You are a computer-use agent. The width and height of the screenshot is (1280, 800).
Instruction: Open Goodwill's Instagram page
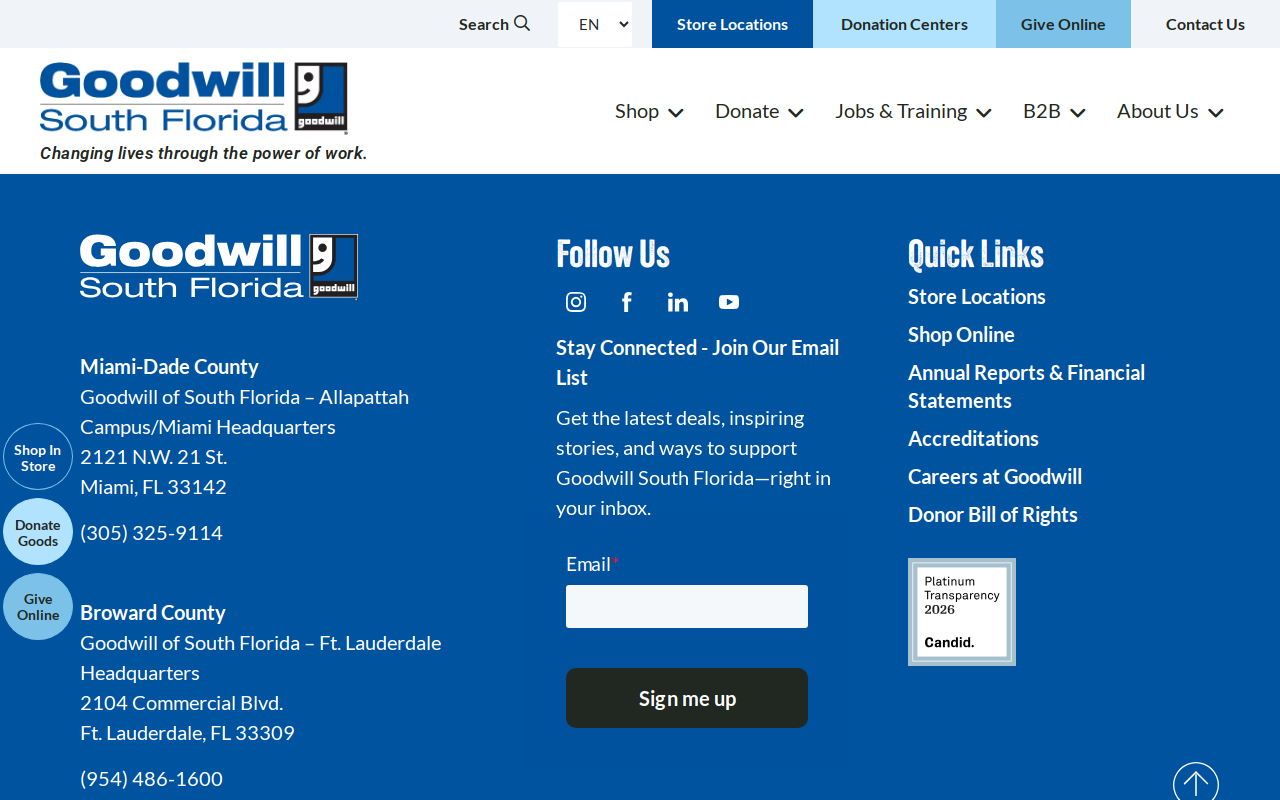coord(576,302)
